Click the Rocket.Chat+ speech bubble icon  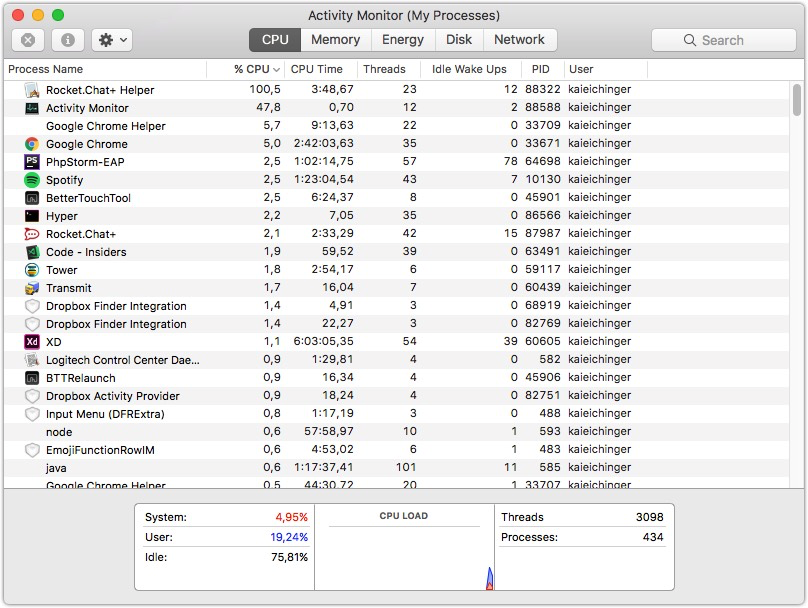pos(32,234)
